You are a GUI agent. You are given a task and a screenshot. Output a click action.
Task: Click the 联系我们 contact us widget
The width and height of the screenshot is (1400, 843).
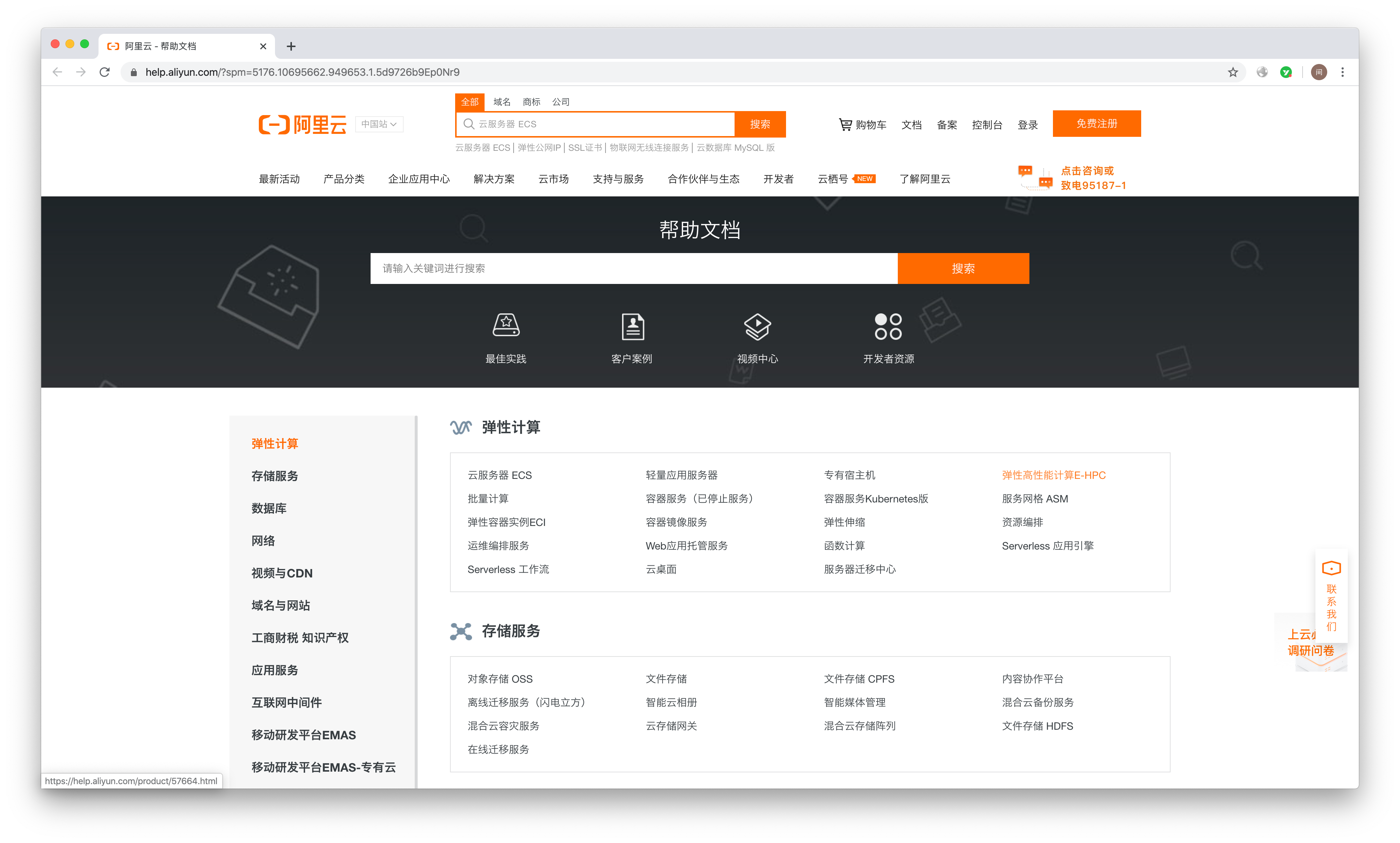tap(1331, 596)
